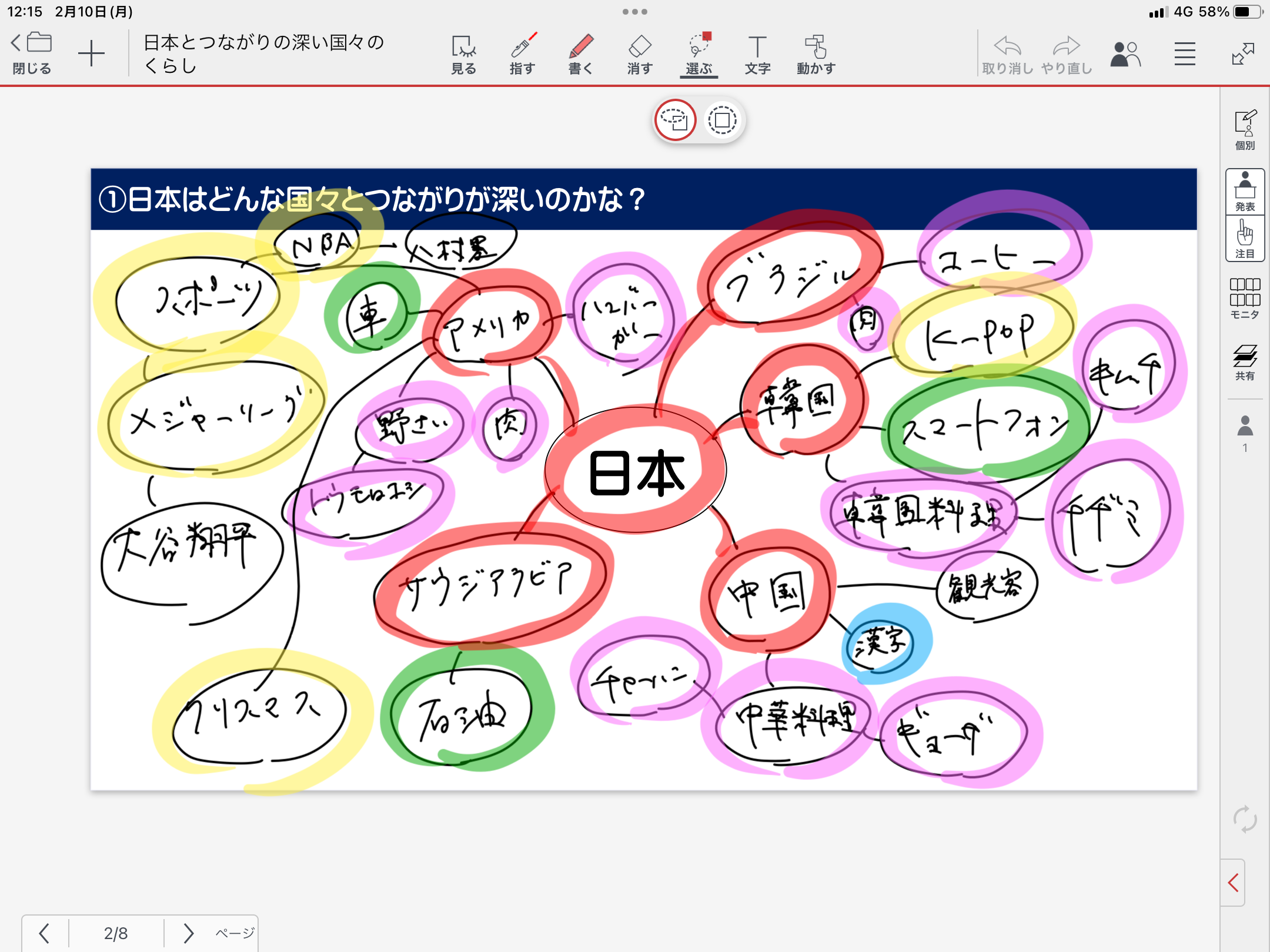Expand the collapsed red side panel arrow
This screenshot has height=952, width=1270.
[1234, 883]
